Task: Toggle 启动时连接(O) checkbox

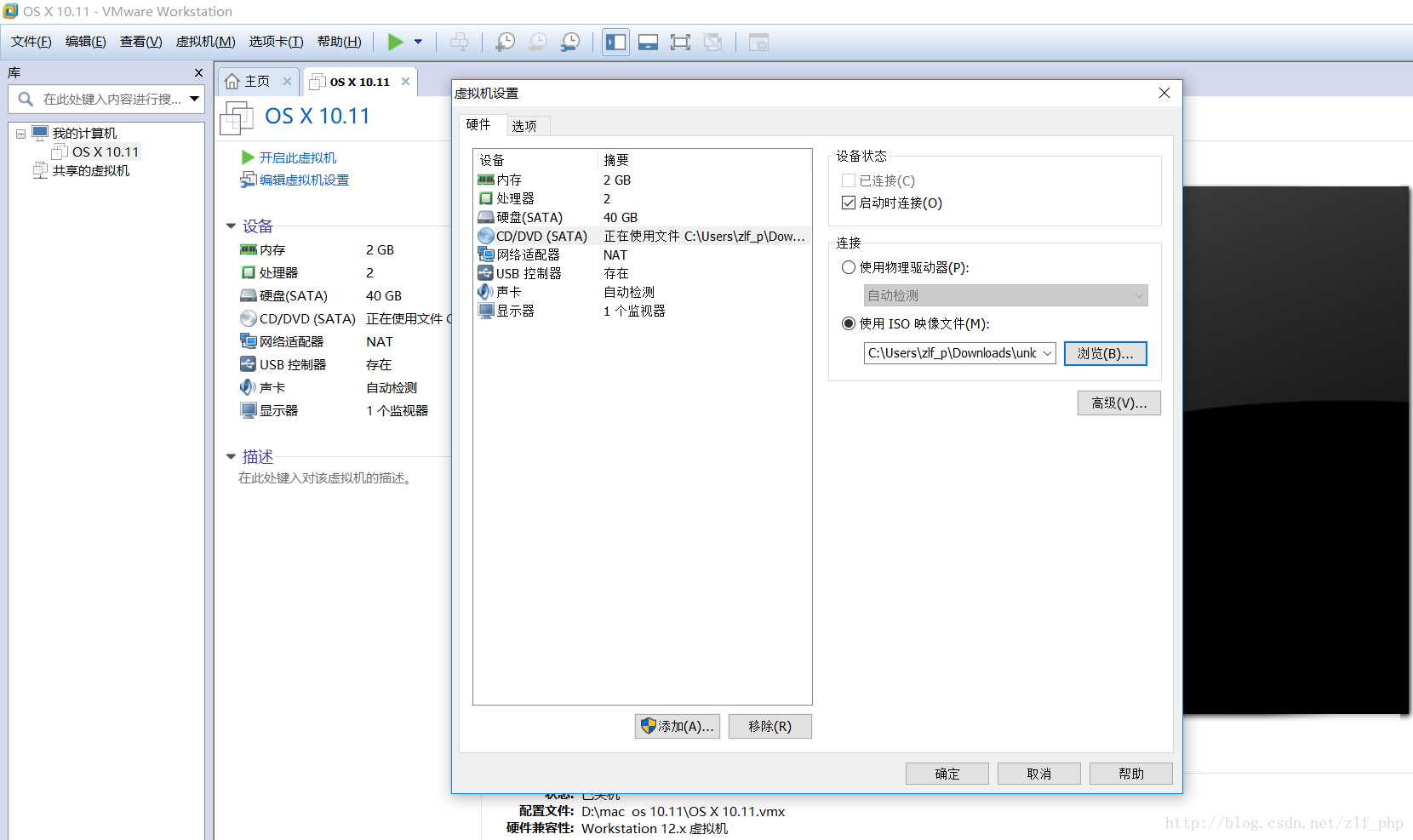Action: pyautogui.click(x=849, y=203)
